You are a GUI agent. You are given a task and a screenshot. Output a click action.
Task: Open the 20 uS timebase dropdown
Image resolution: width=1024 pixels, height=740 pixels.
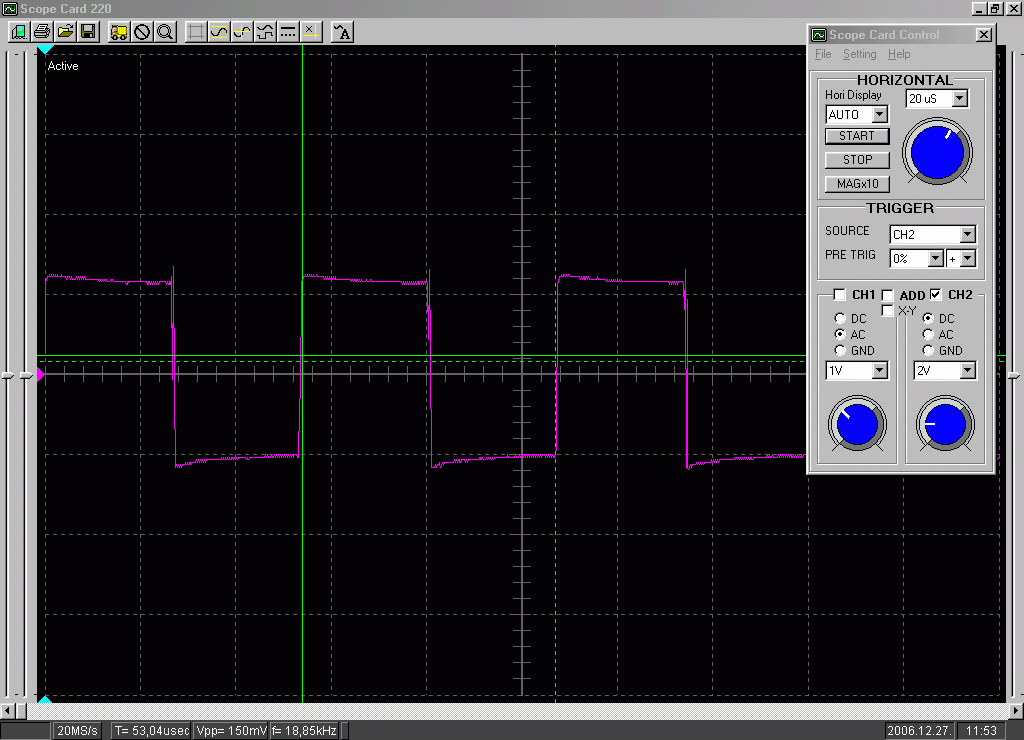pyautogui.click(x=959, y=99)
